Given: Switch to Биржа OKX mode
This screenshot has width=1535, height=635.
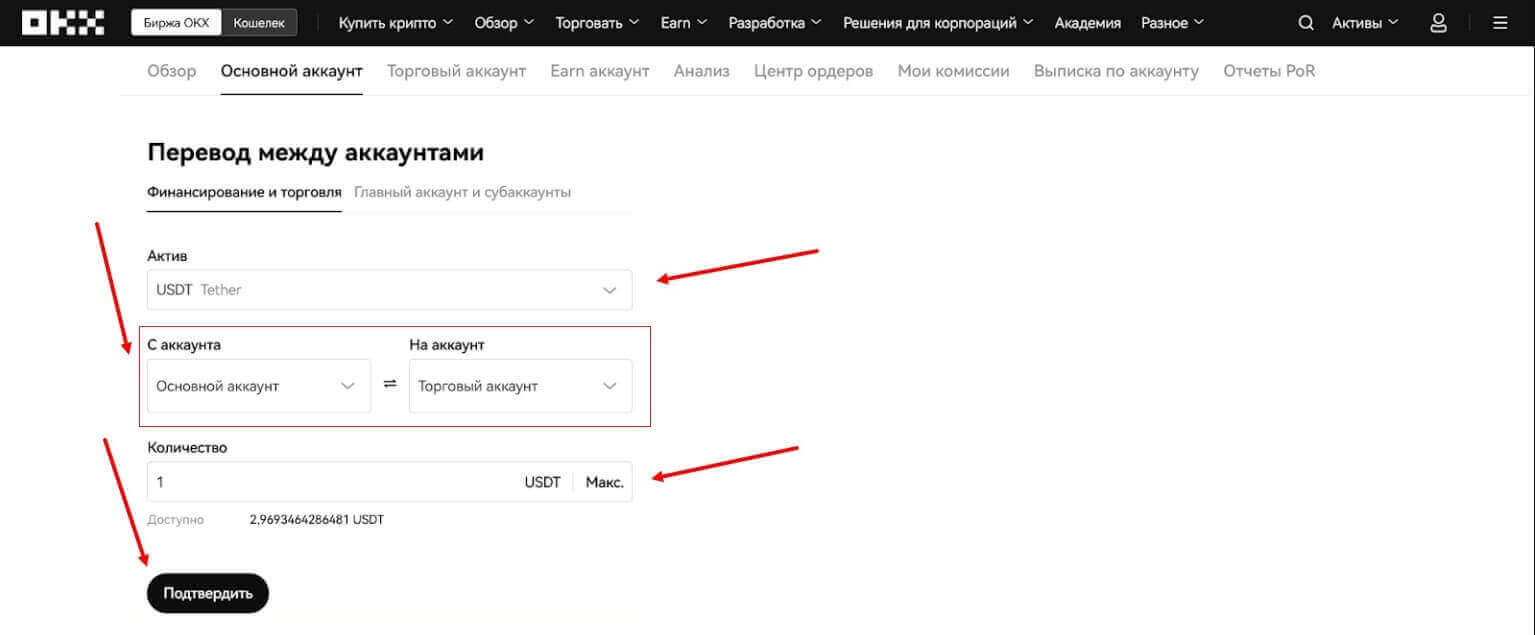Looking at the screenshot, I should click(x=176, y=23).
